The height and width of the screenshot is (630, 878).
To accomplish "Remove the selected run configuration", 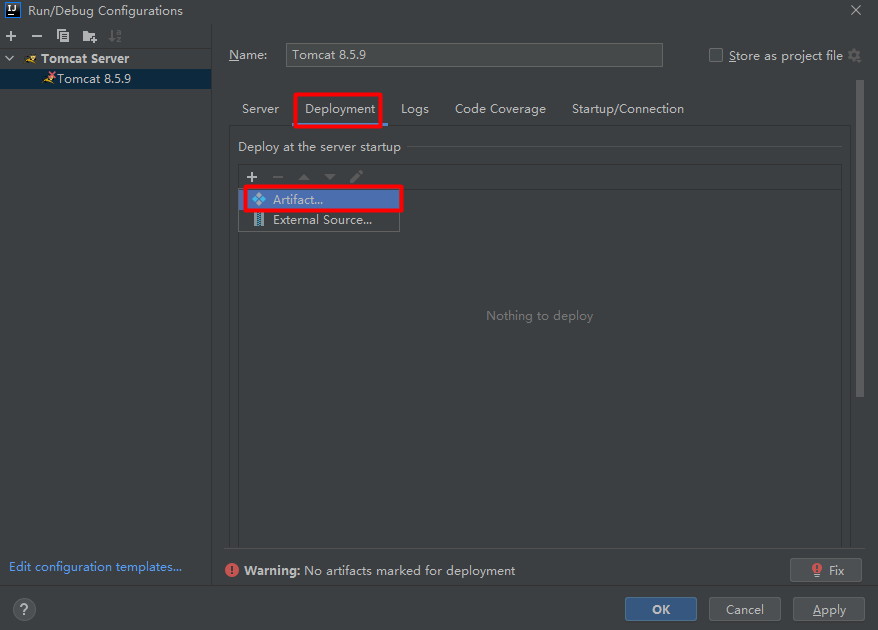I will tap(37, 36).
